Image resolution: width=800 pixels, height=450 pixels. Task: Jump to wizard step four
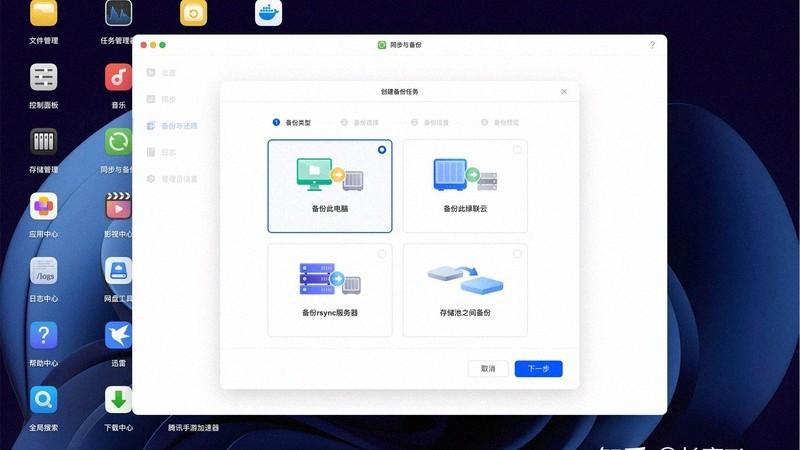click(x=500, y=122)
